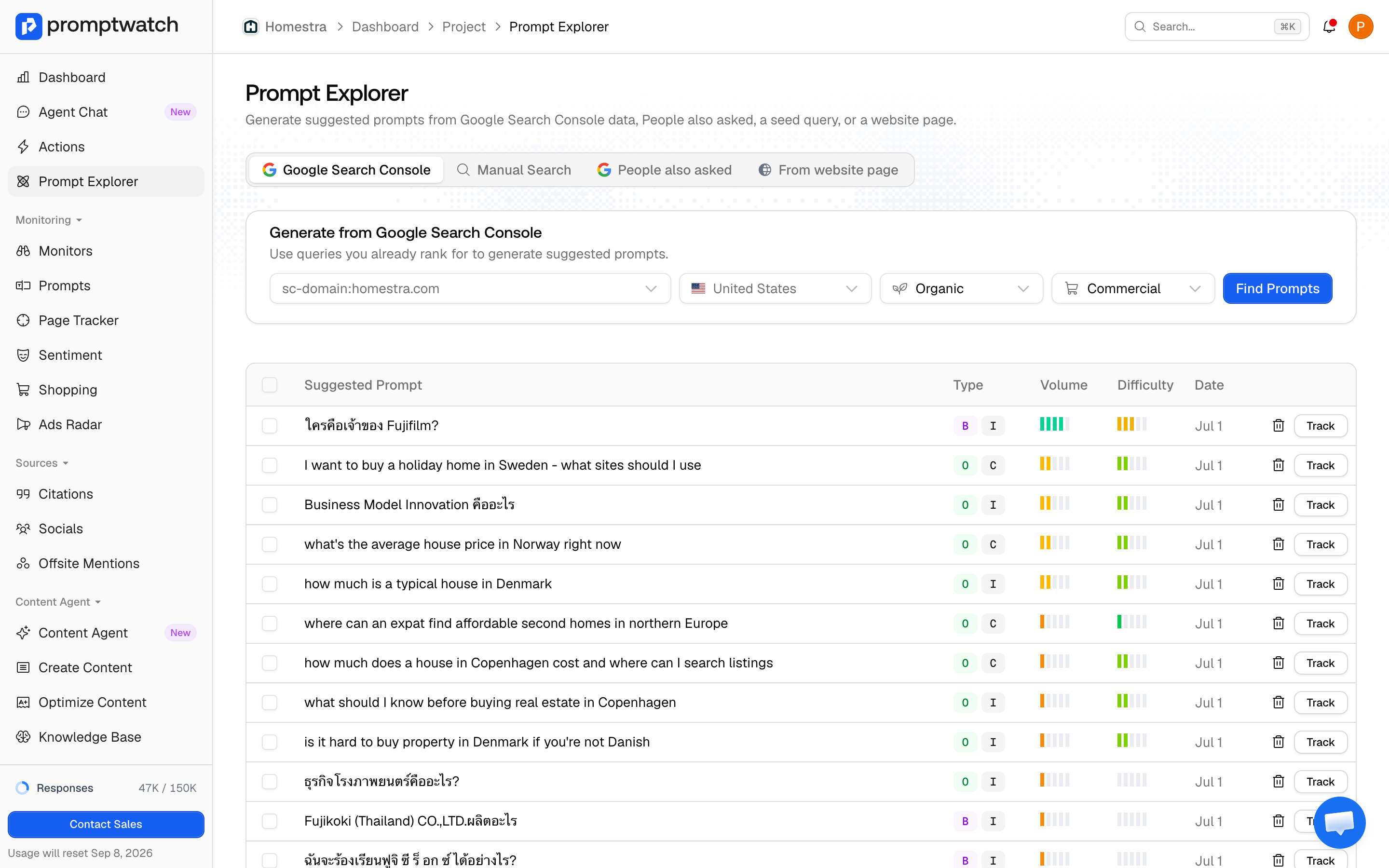
Task: Click the Page Tracker icon
Action: pyautogui.click(x=23, y=320)
